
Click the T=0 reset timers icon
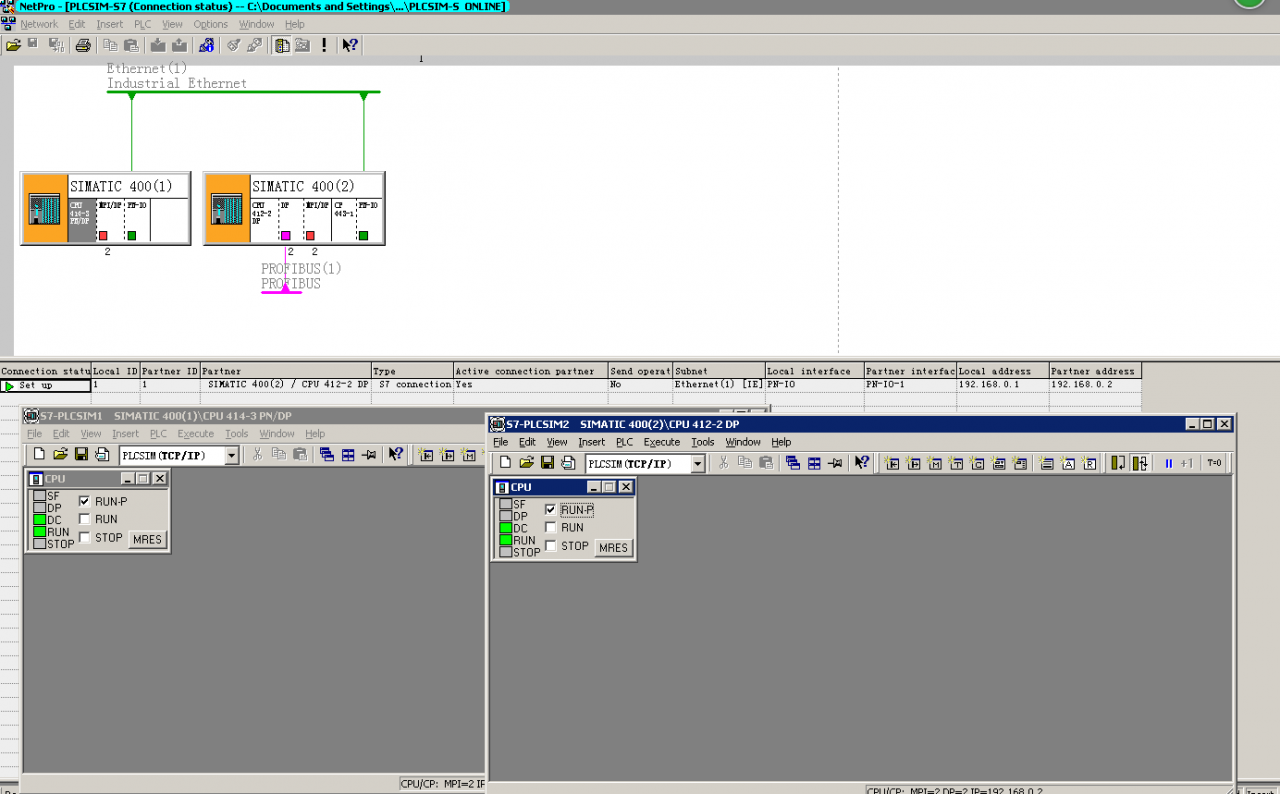[x=1214, y=463]
